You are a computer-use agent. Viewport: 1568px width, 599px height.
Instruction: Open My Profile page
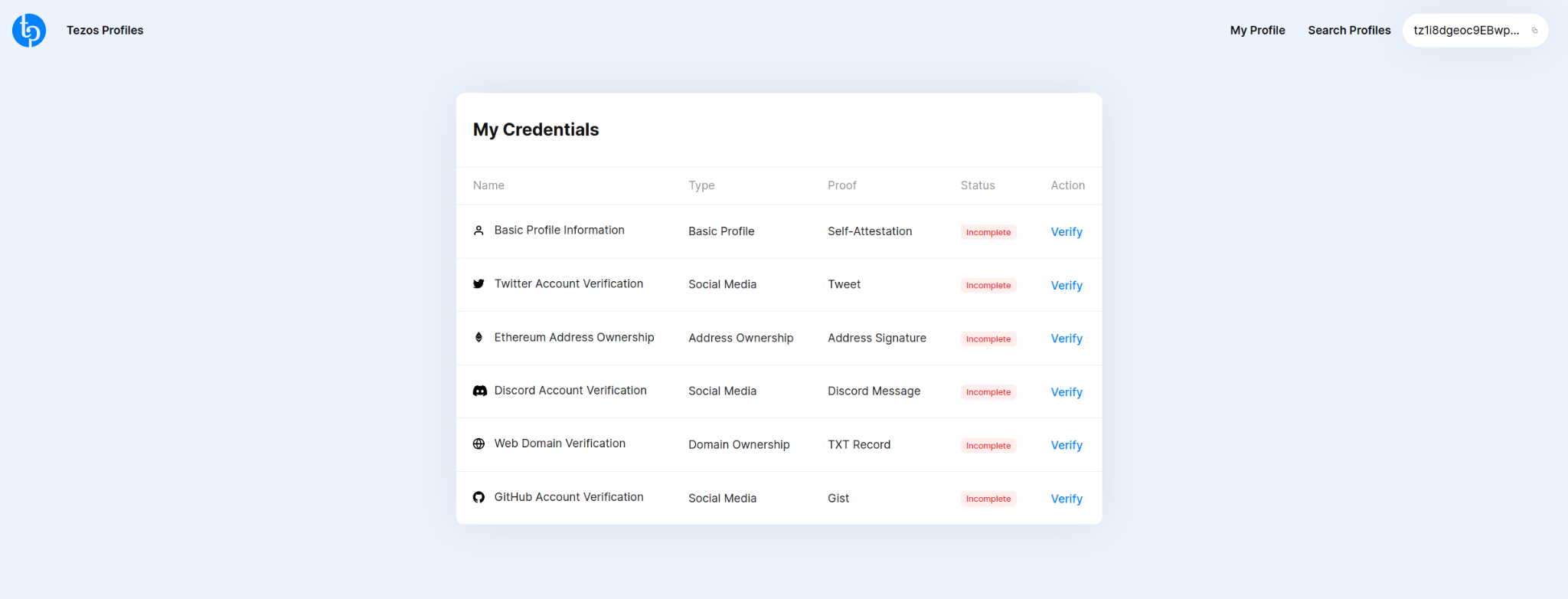[x=1257, y=31]
